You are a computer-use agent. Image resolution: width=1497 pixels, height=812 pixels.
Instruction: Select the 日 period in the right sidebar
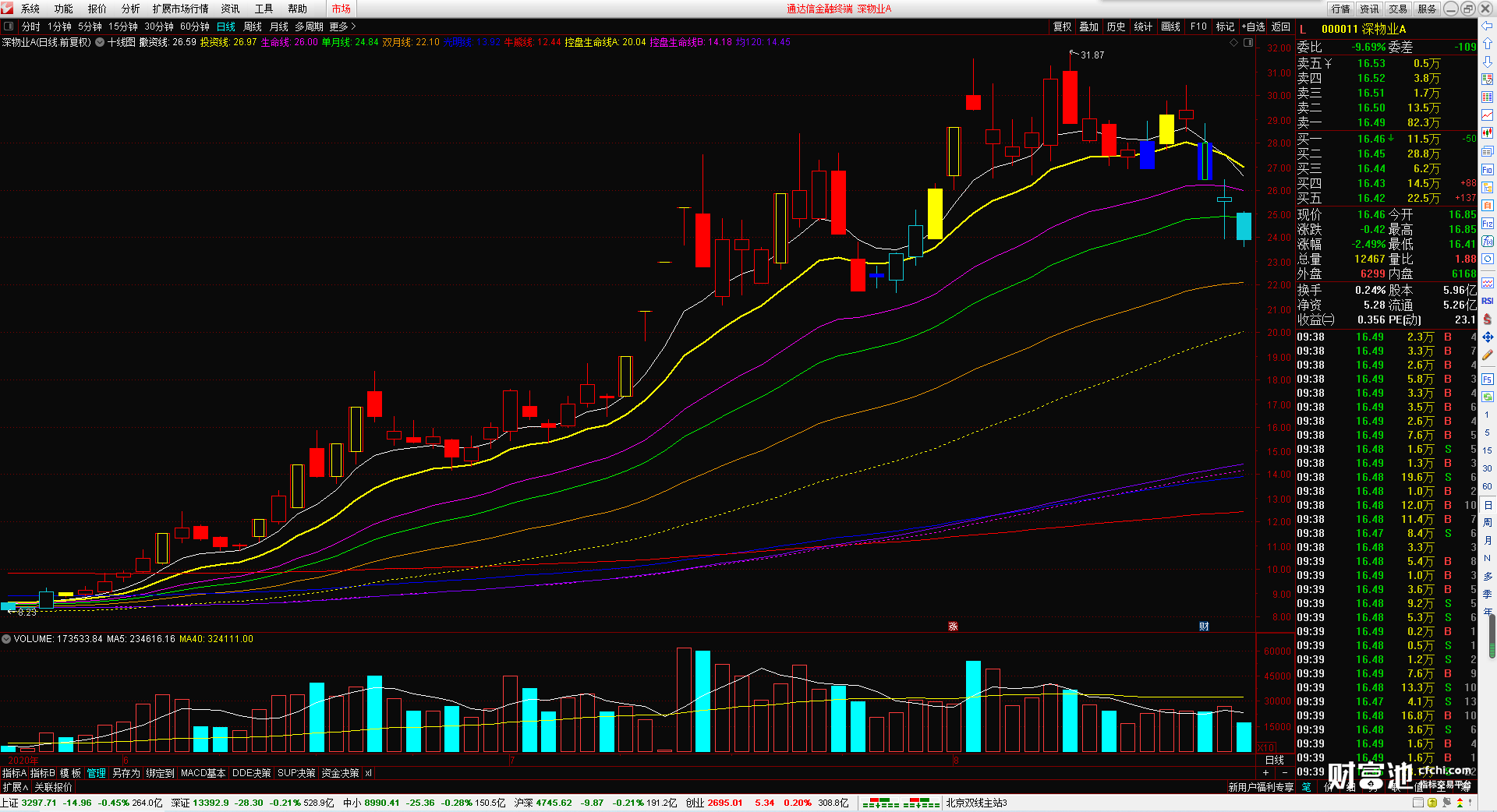[1487, 505]
